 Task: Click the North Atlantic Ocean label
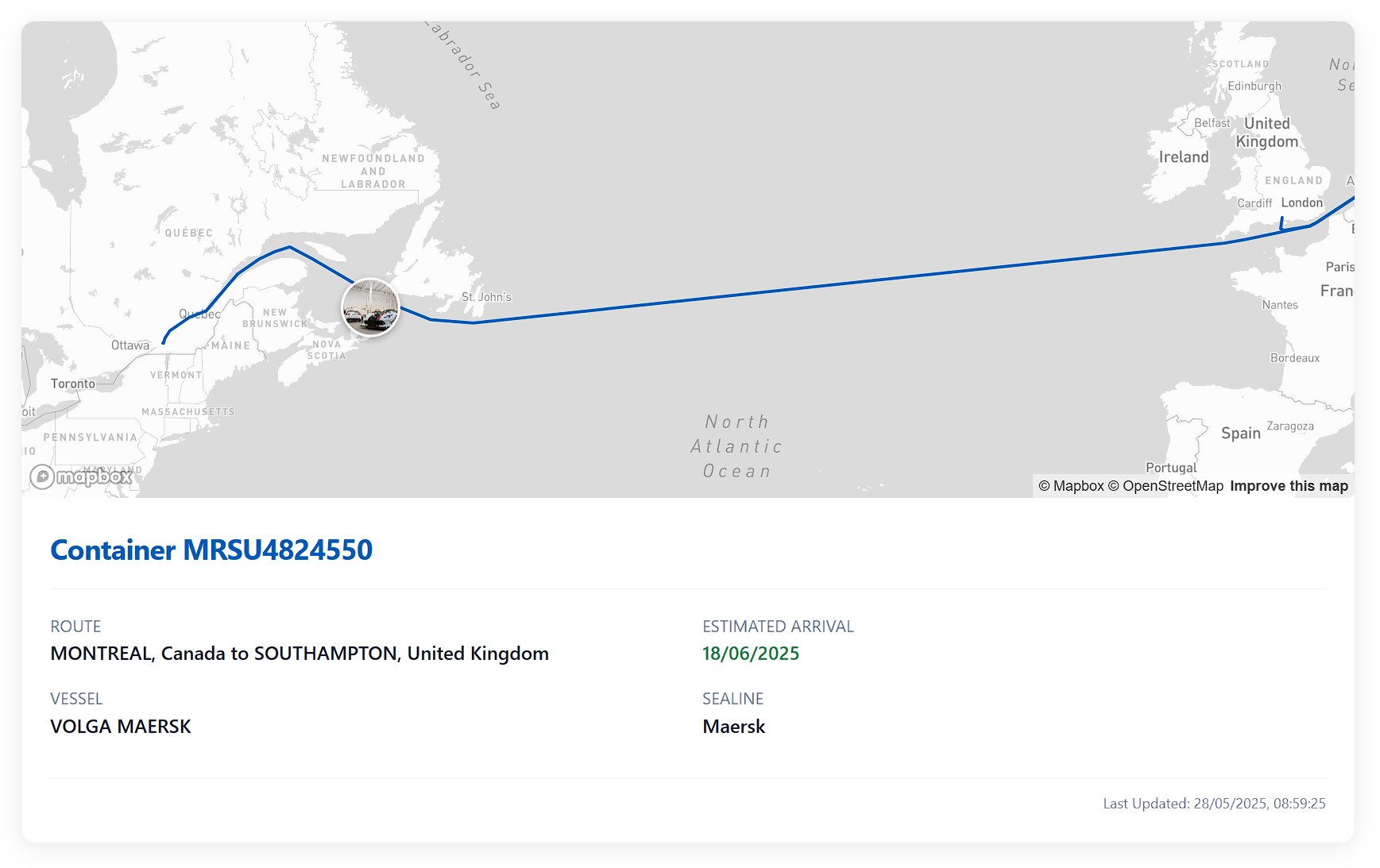(739, 446)
